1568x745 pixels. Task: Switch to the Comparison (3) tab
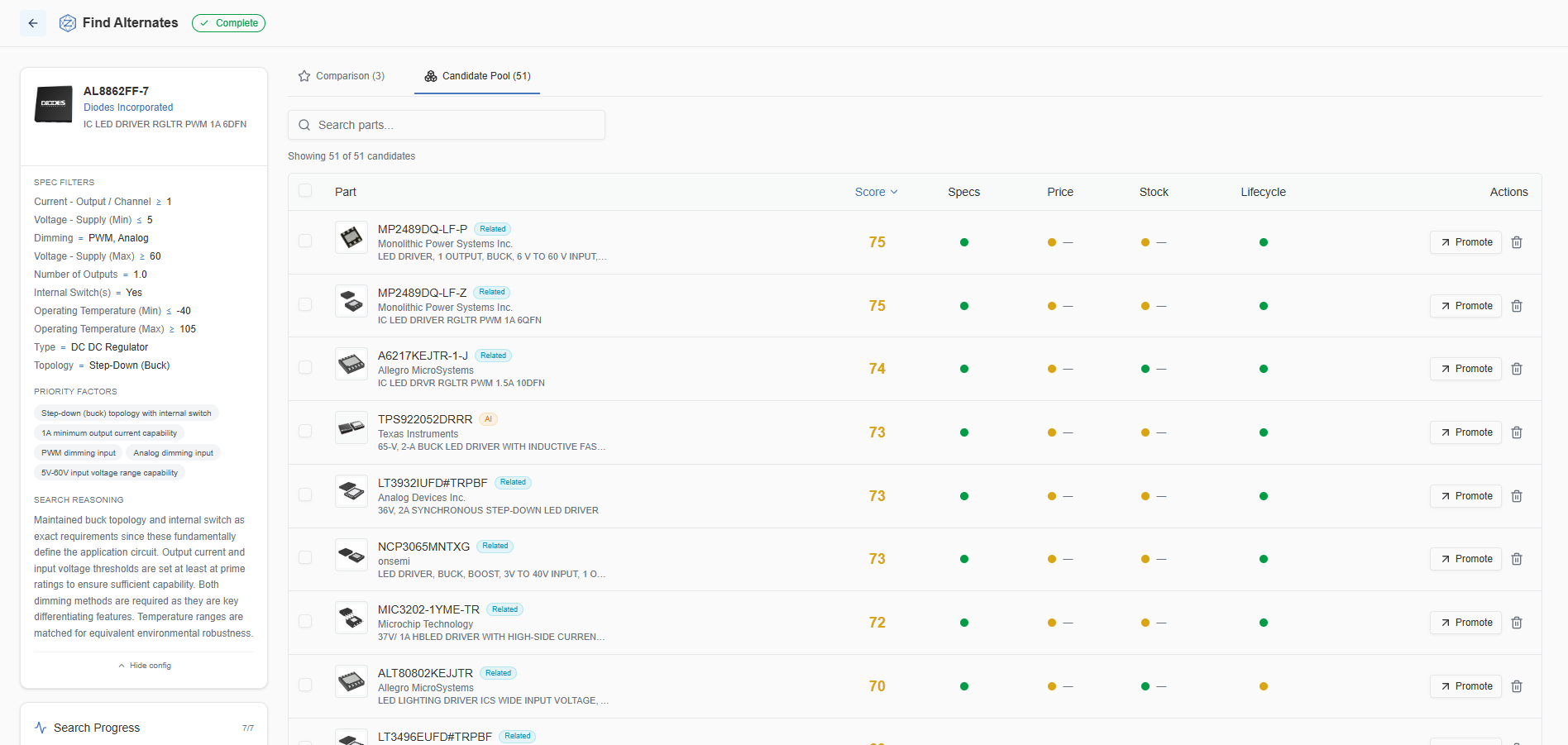342,76
